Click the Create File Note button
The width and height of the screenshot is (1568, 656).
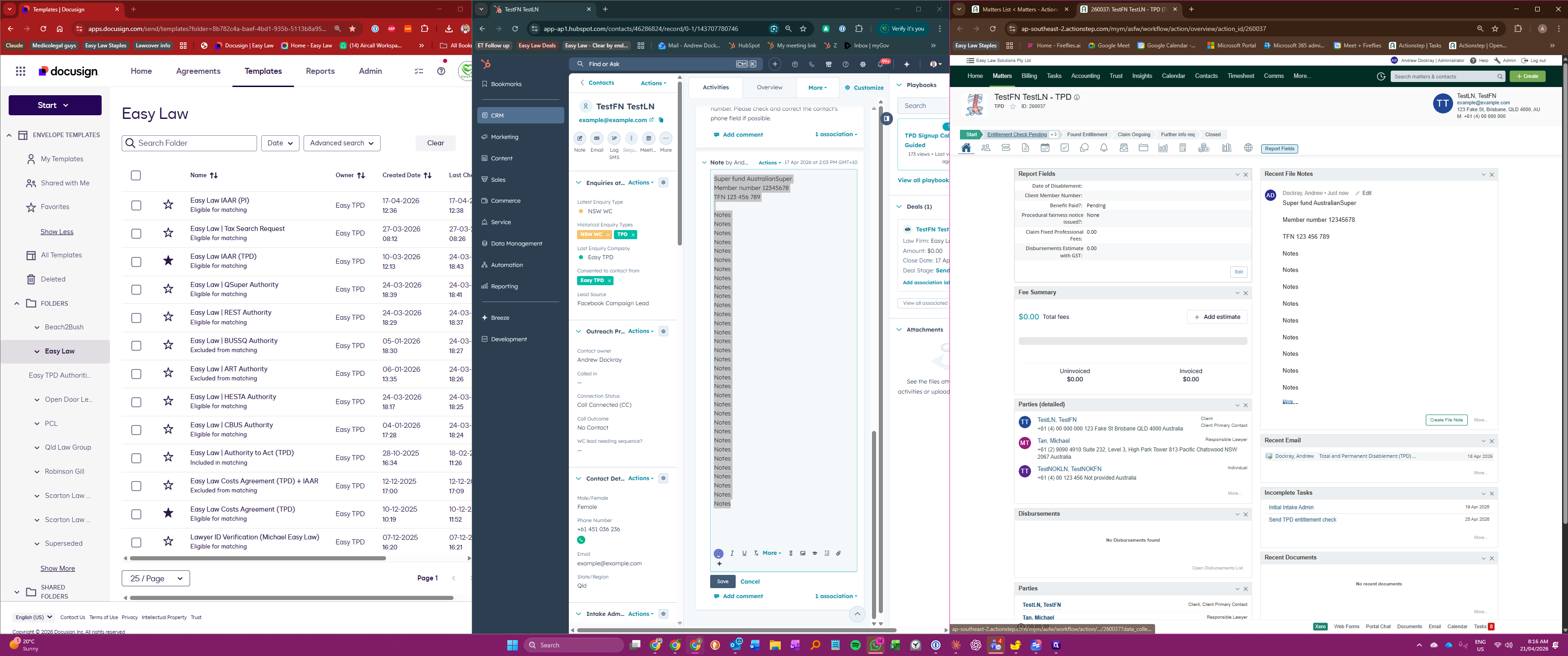pos(1446,420)
